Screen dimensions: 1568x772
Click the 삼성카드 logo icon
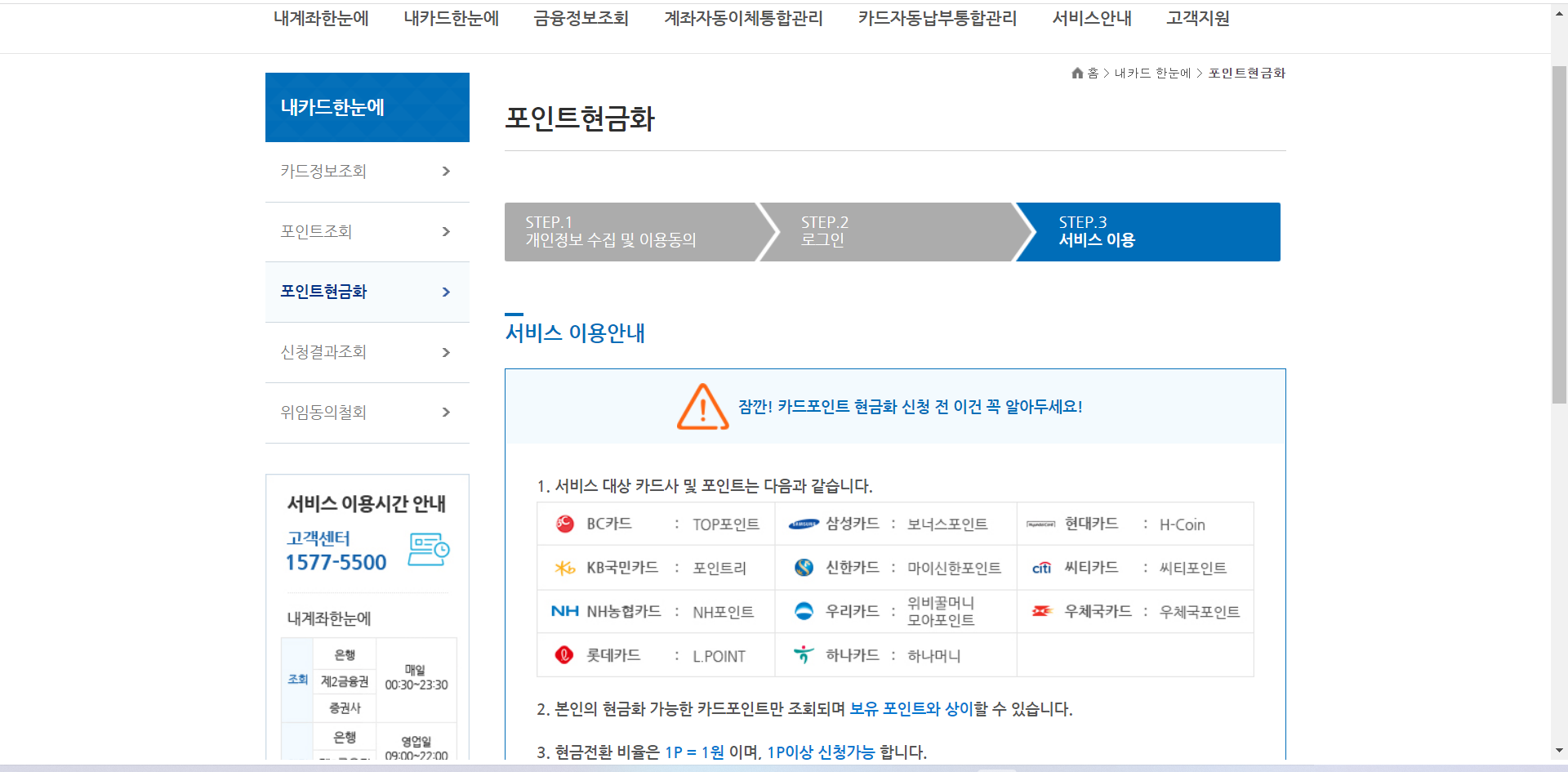[x=804, y=524]
